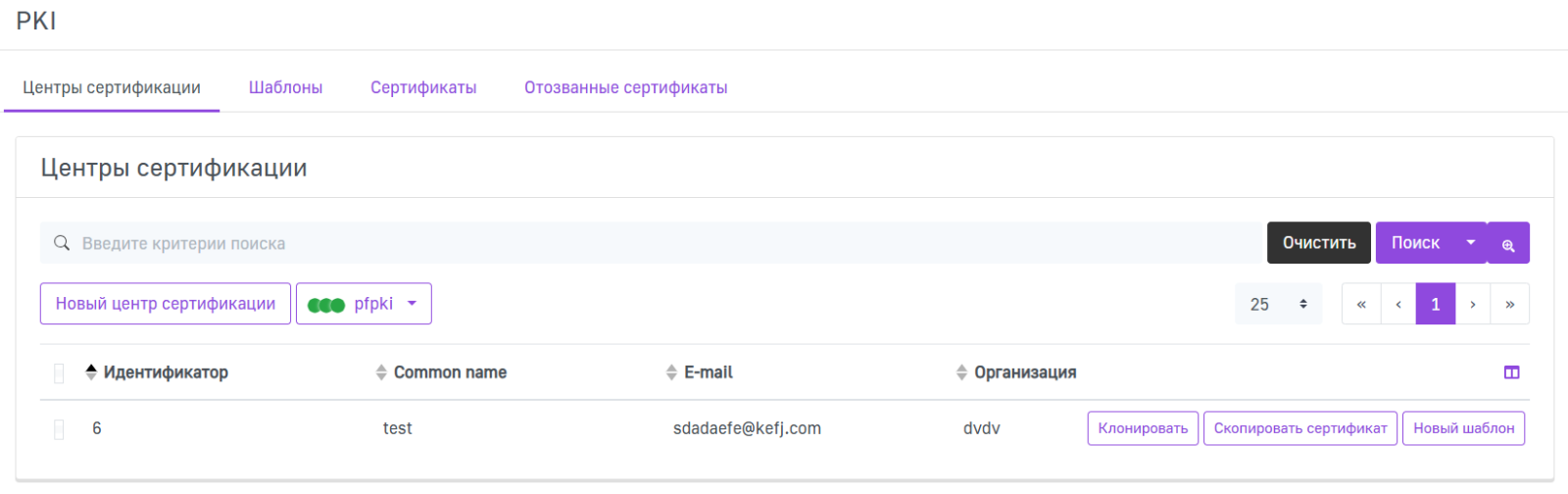Toggle select-all checkbox in table header

click(x=59, y=373)
